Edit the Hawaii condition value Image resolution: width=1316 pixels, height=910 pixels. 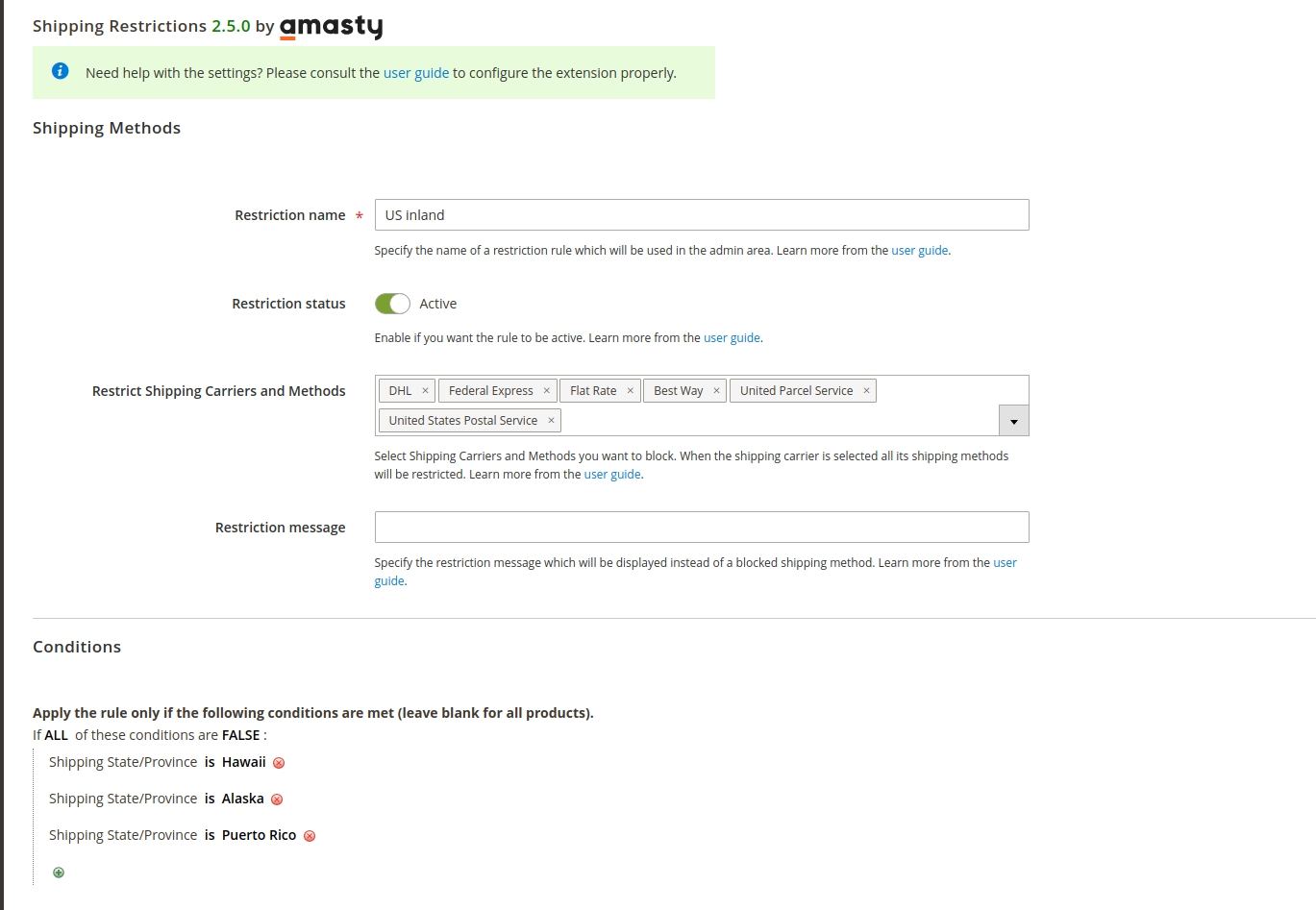(x=243, y=762)
